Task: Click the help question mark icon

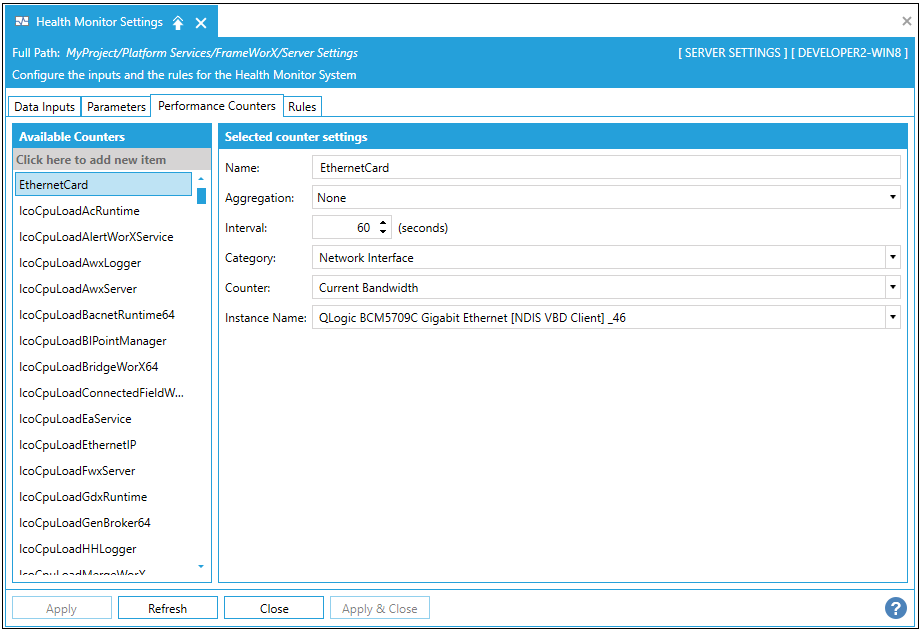Action: click(x=896, y=608)
